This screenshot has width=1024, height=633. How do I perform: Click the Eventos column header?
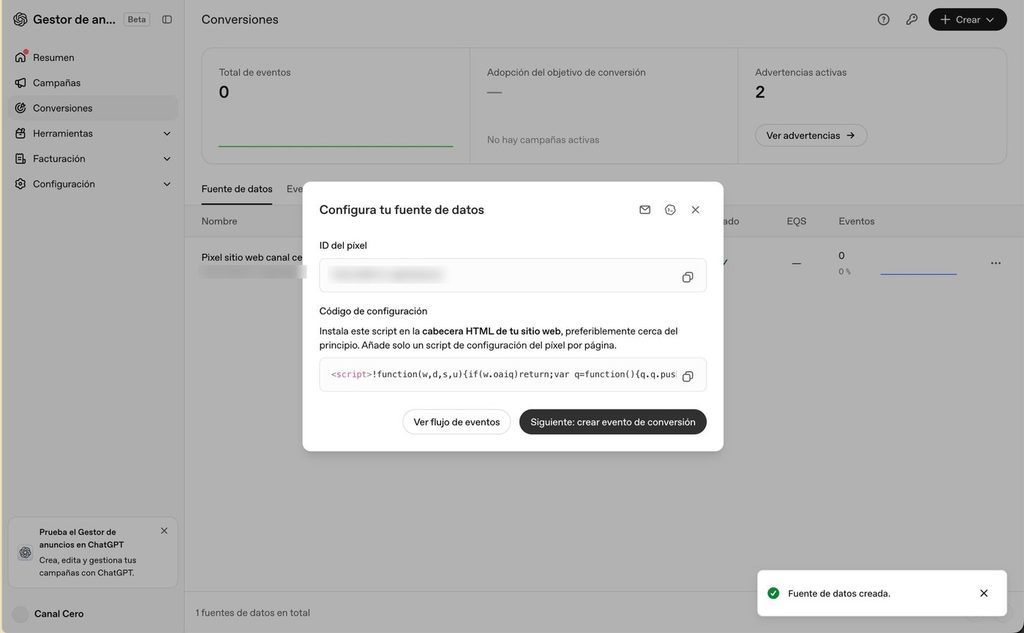click(x=856, y=221)
